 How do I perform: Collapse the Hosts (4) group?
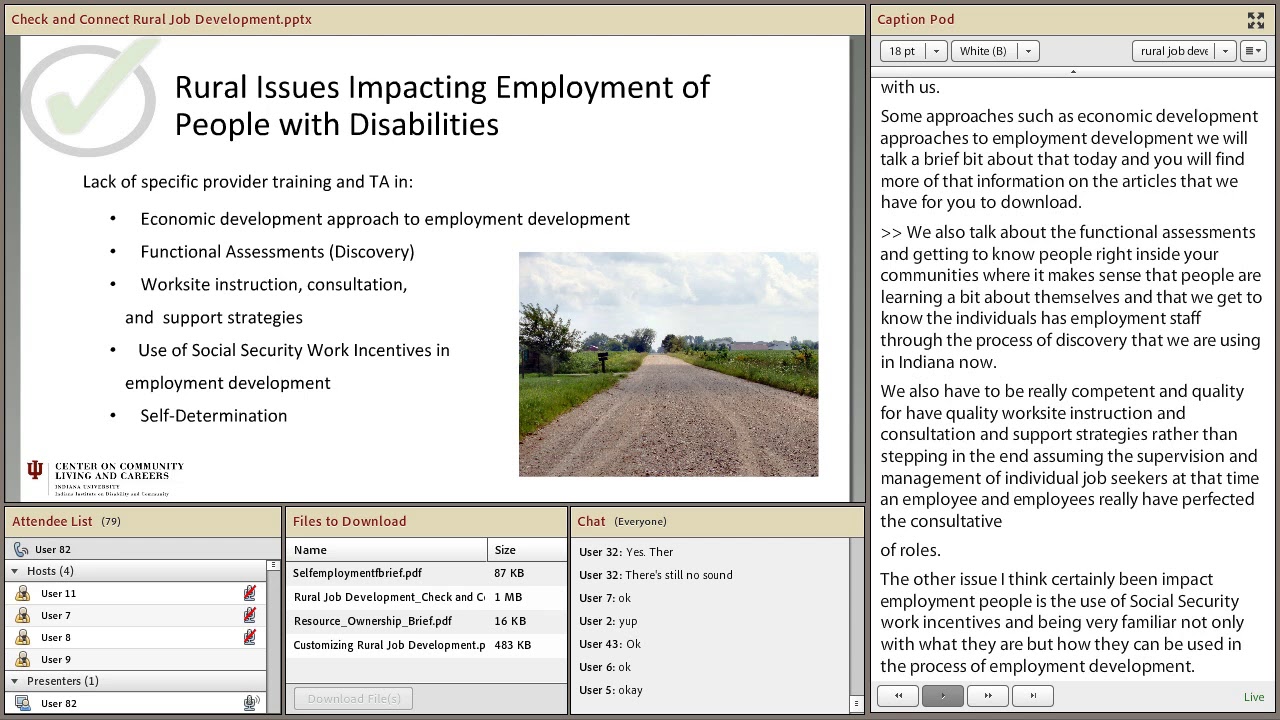click(15, 571)
